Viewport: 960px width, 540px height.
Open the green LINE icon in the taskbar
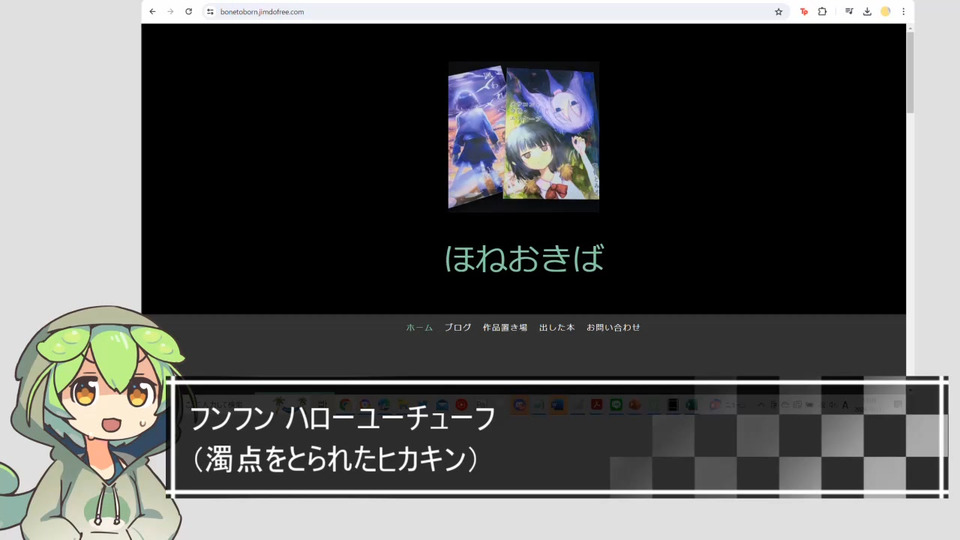[x=616, y=405]
